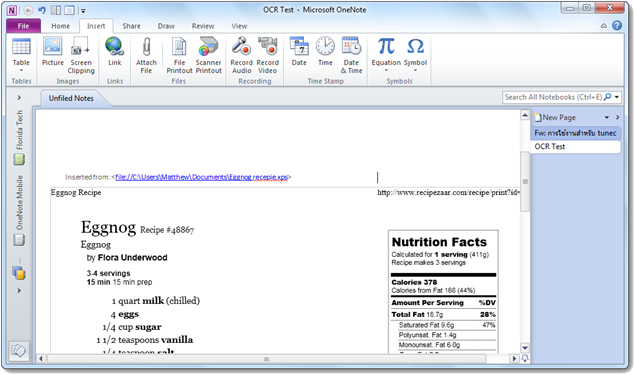
Task: Click the scroll down arrow
Action: (x=525, y=348)
